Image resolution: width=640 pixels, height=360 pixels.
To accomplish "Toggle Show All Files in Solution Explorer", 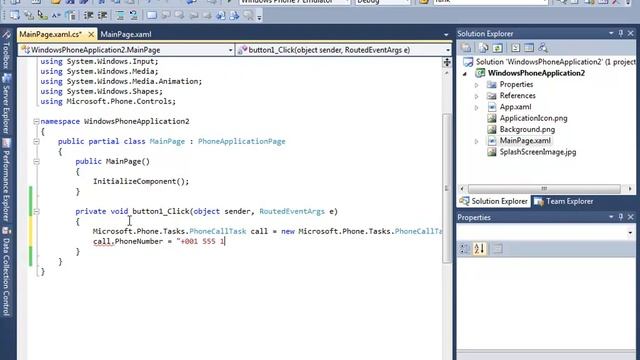I will 484,48.
